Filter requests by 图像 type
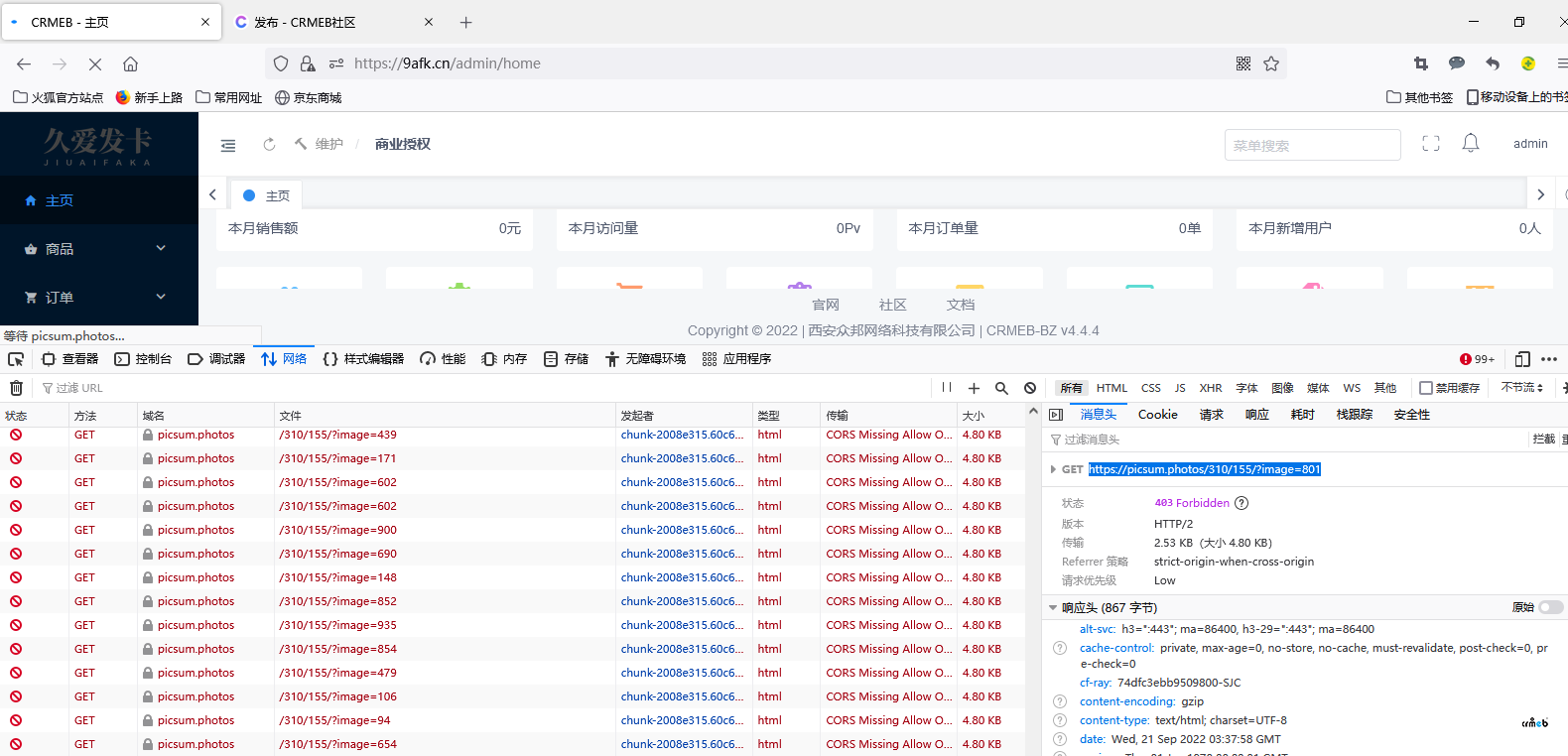1568x756 pixels. pyautogui.click(x=1283, y=388)
